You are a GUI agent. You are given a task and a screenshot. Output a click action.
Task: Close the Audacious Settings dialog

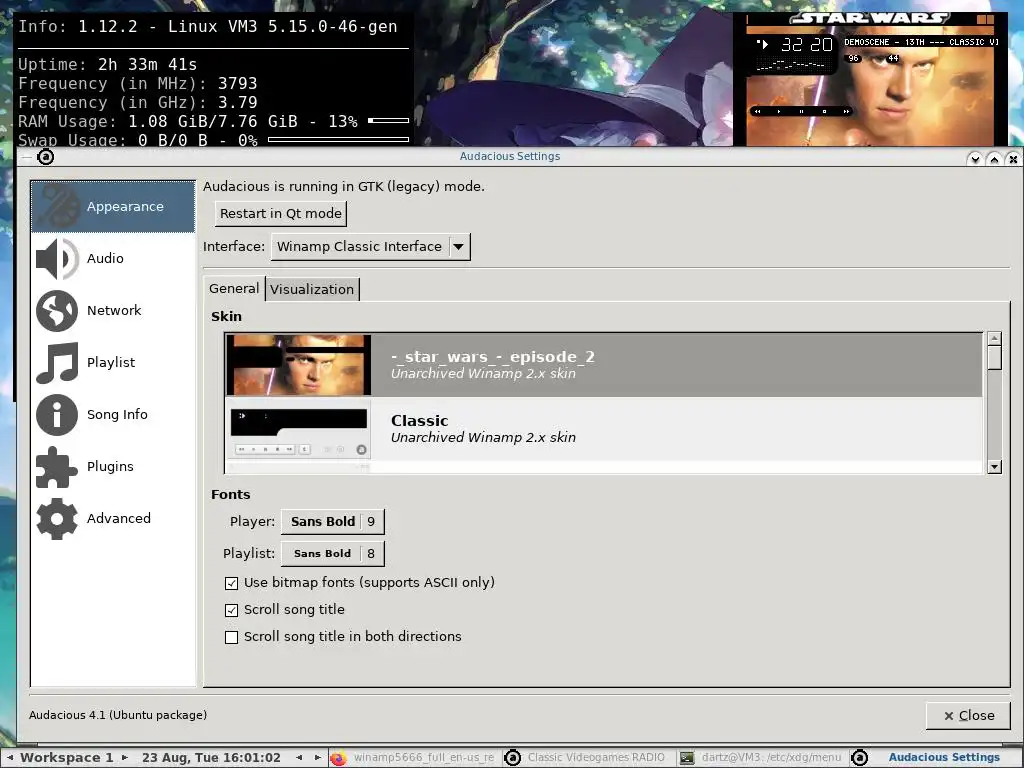click(x=968, y=716)
